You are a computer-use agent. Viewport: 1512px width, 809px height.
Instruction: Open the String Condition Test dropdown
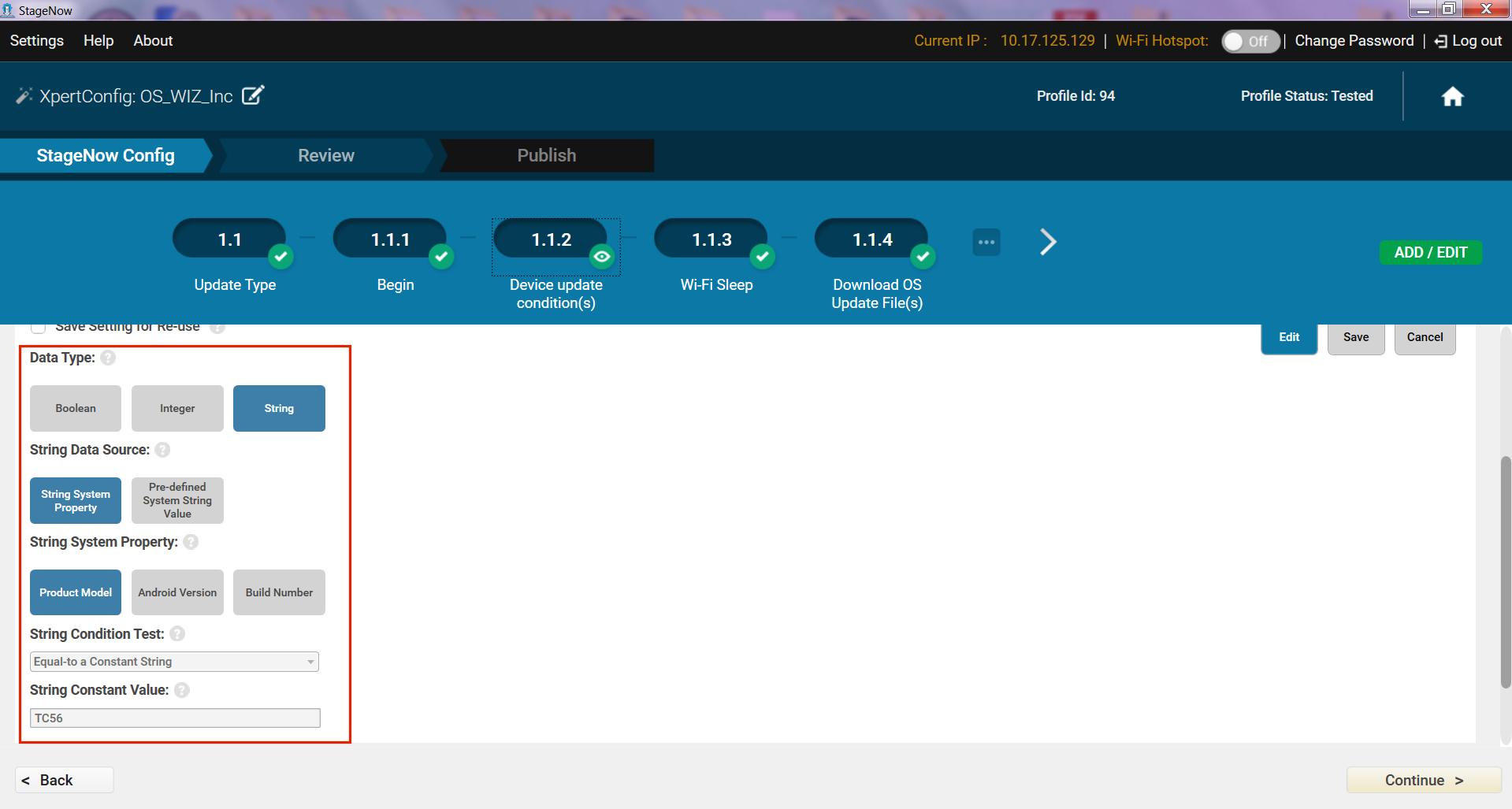click(174, 662)
